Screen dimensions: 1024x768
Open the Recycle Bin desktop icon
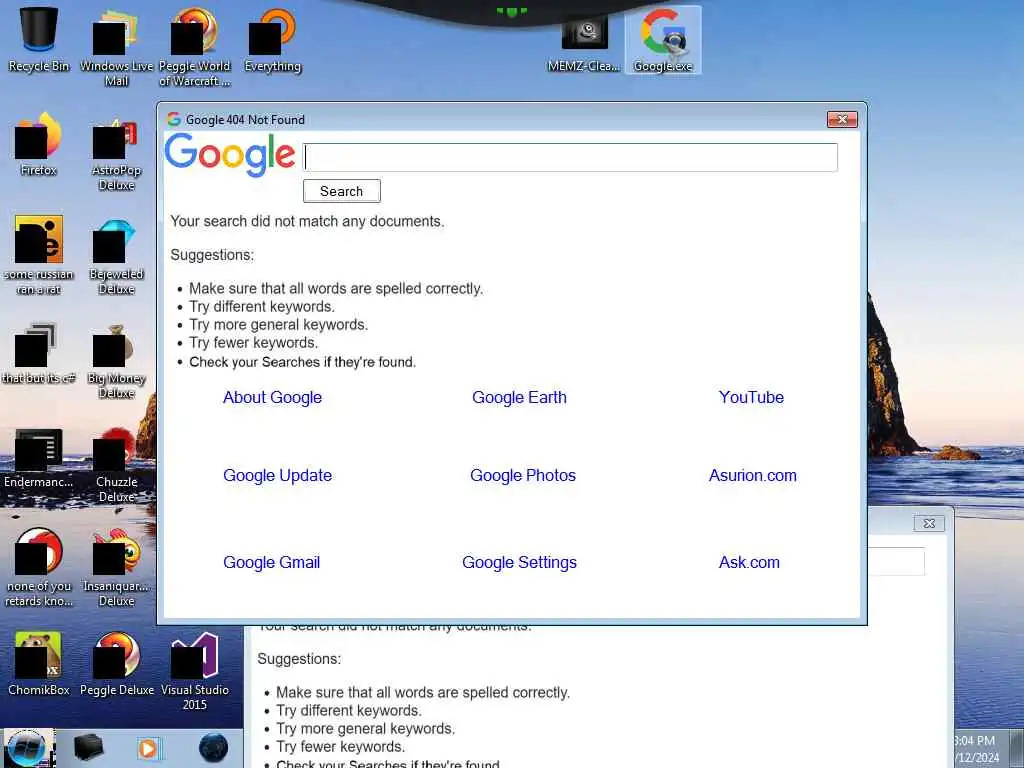click(39, 39)
